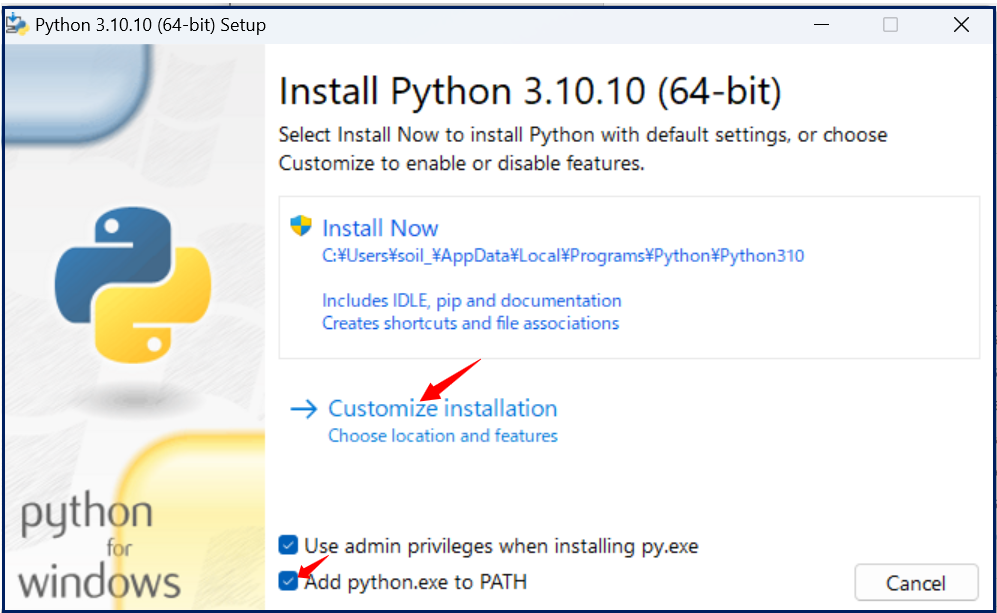Click the Cancel button
This screenshot has width=997, height=613.
tap(916, 582)
